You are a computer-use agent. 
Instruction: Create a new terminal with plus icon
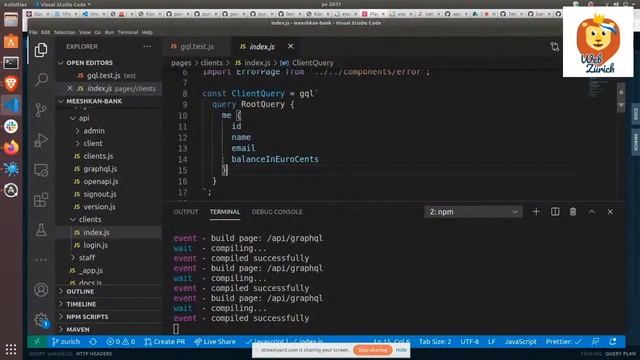click(x=536, y=211)
